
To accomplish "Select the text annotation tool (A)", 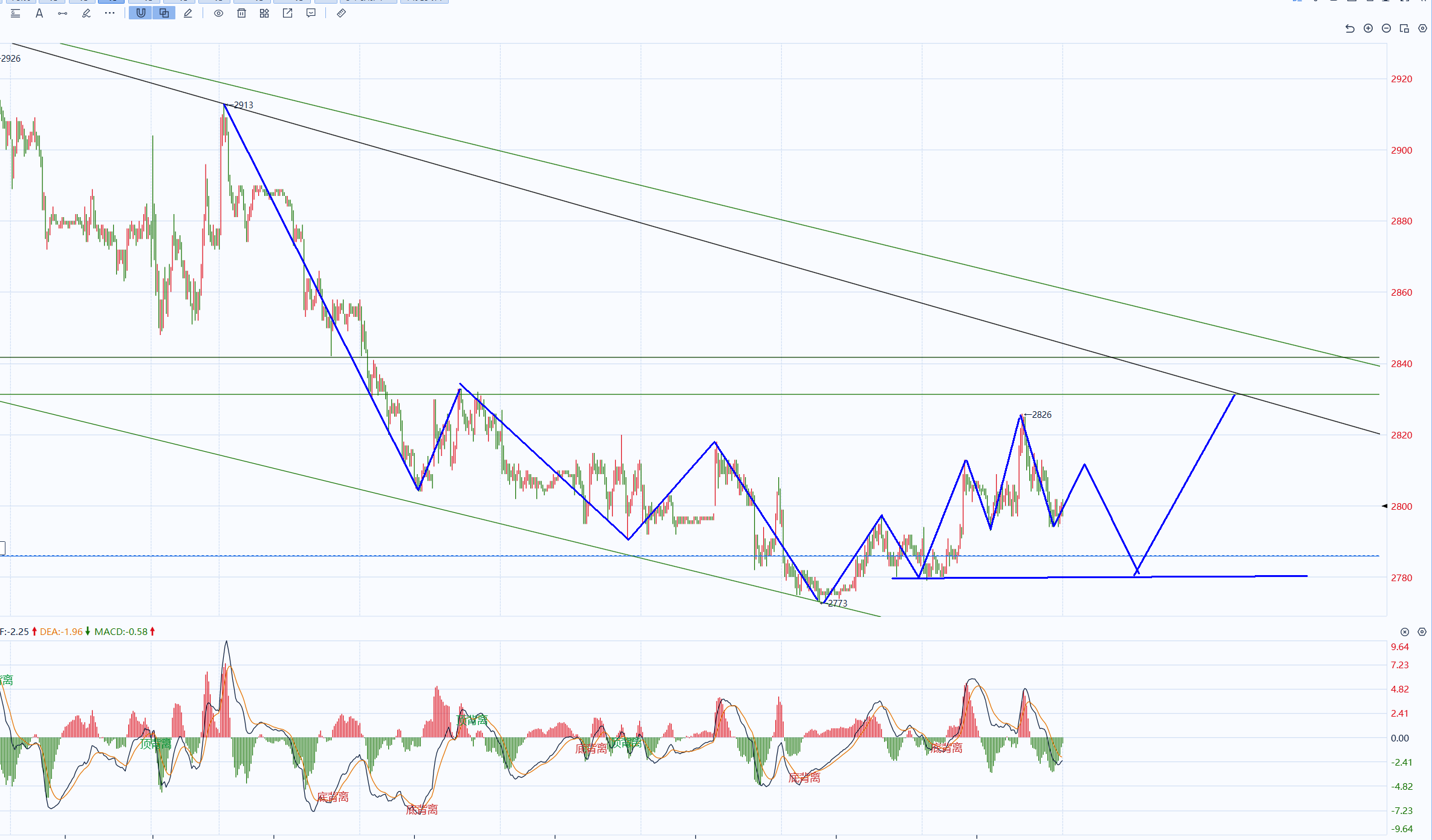I will (x=39, y=13).
